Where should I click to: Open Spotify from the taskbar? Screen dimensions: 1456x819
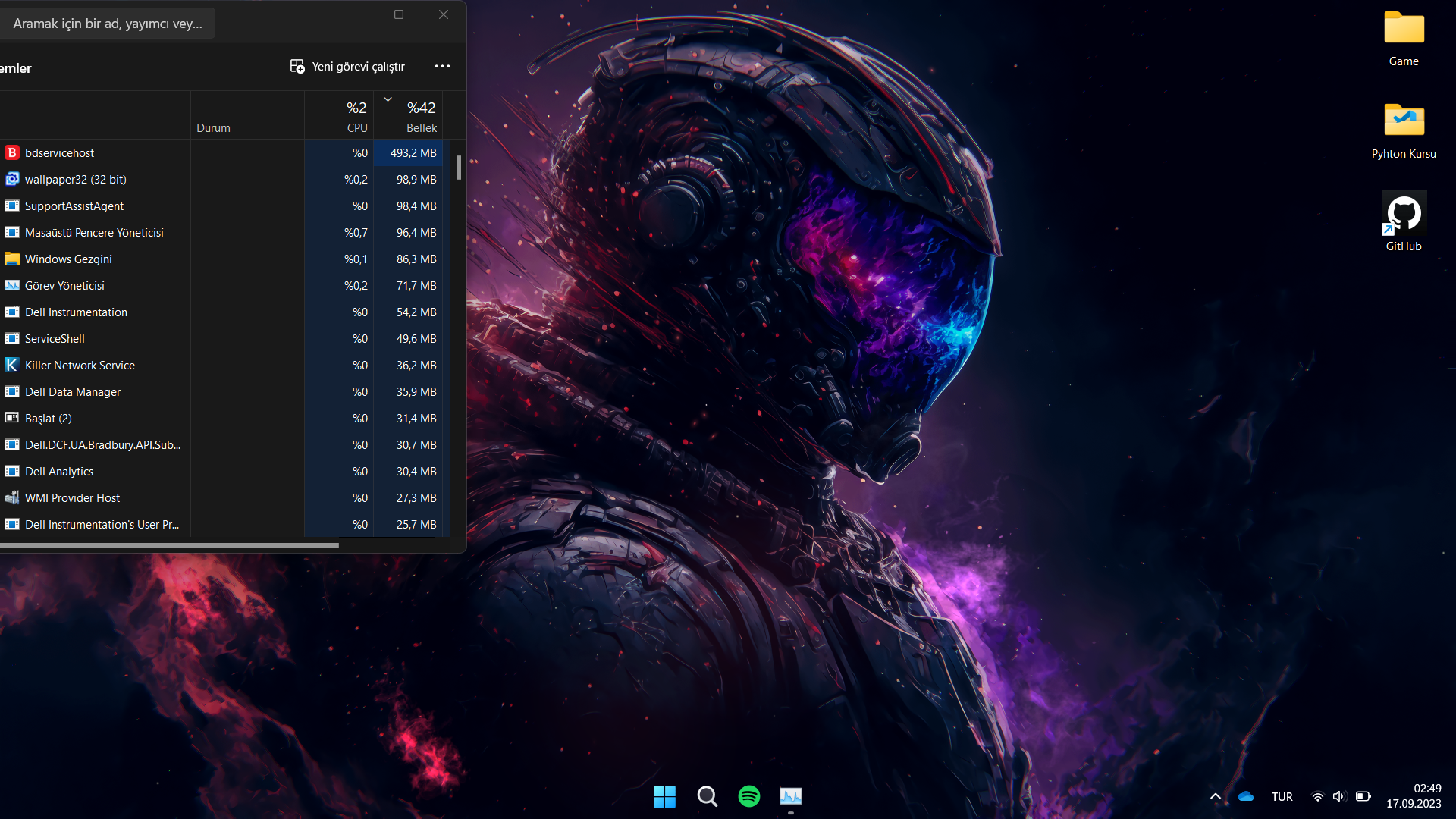[x=748, y=795]
